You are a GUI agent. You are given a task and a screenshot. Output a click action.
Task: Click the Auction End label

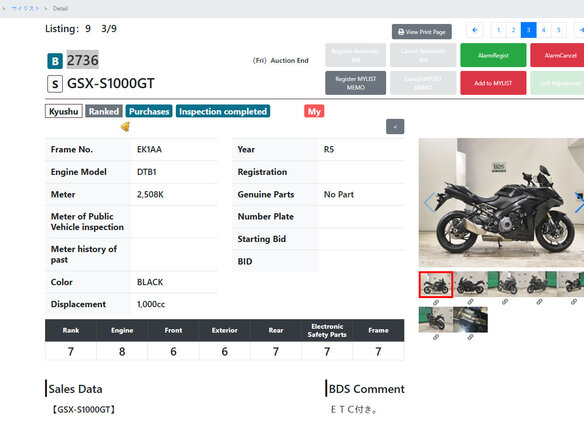tap(289, 60)
